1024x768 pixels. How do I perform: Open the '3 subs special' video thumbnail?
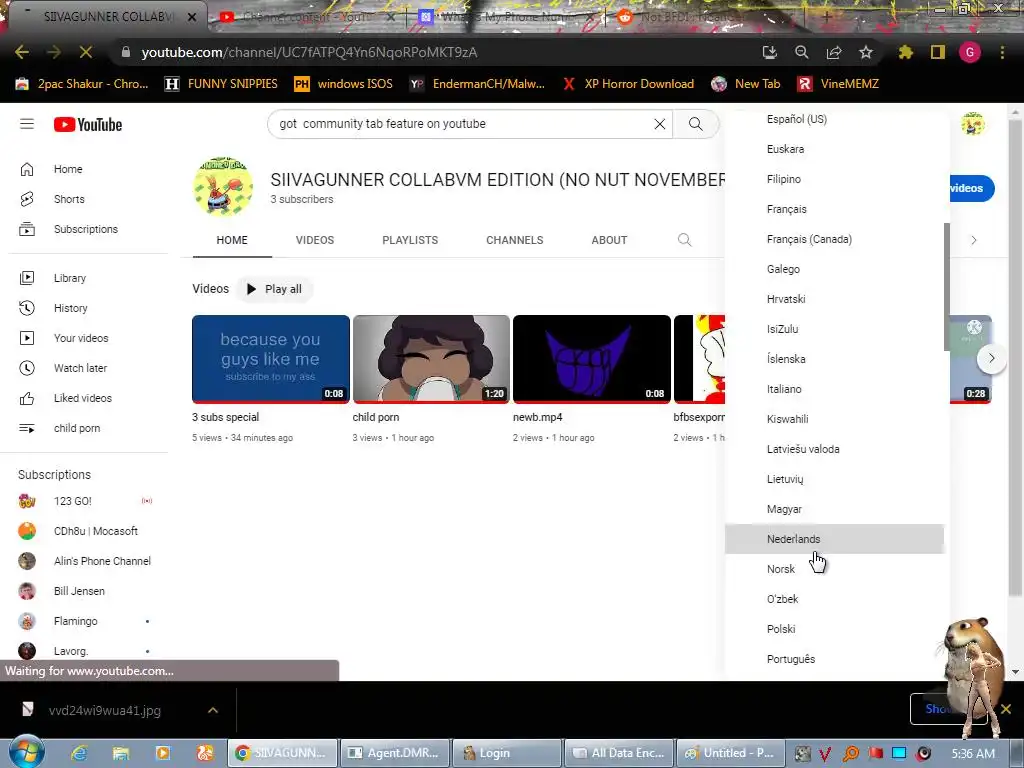click(271, 359)
